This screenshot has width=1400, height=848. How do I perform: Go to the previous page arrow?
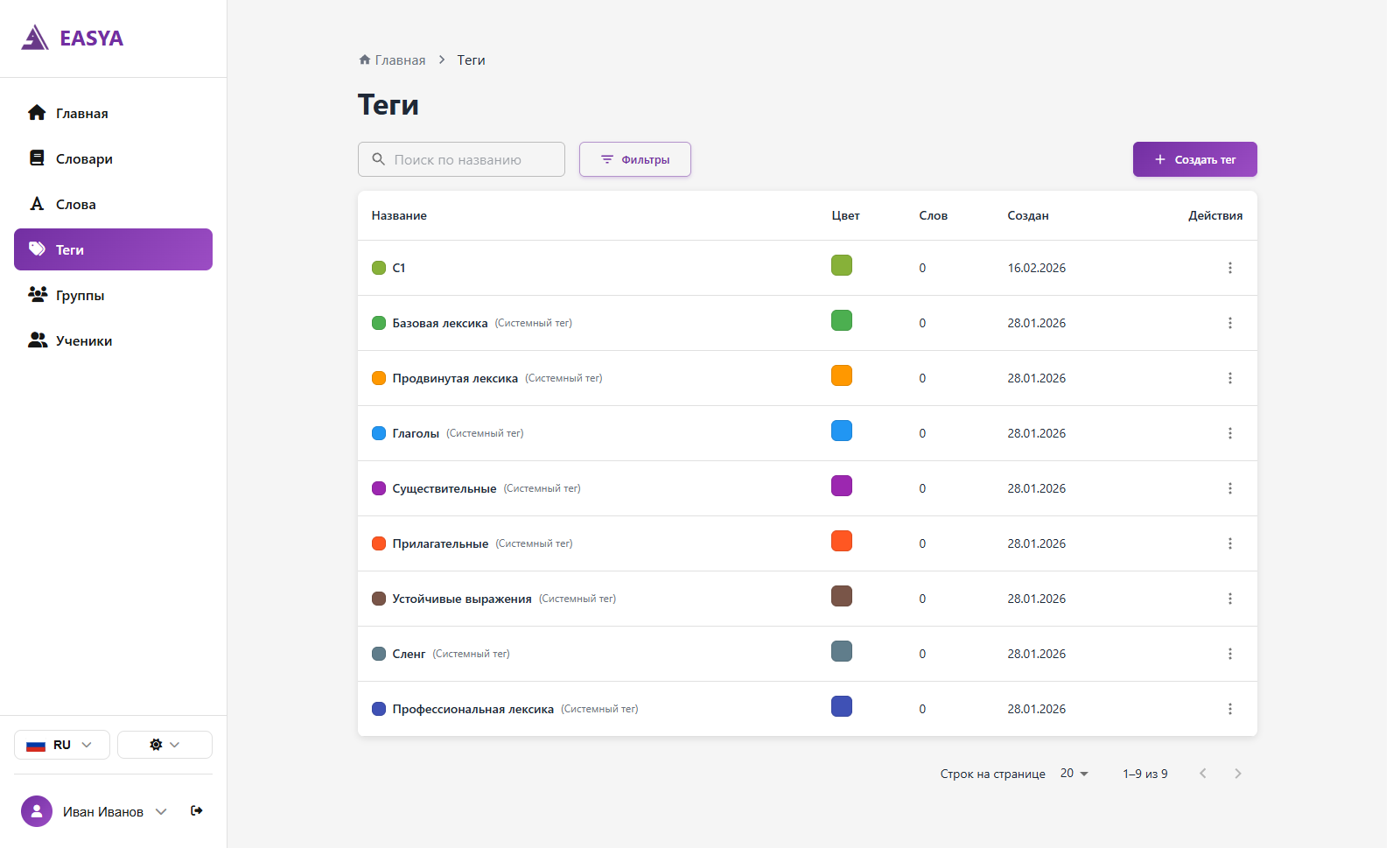pos(1203,773)
